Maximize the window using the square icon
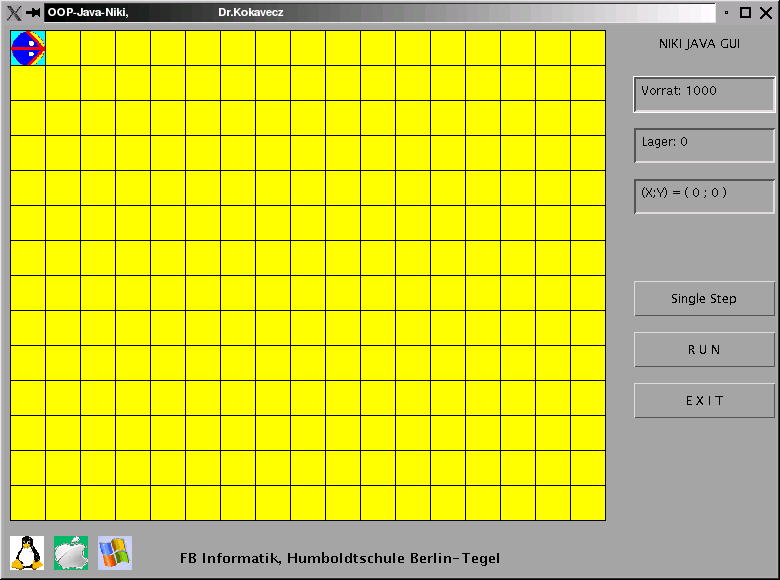 745,13
